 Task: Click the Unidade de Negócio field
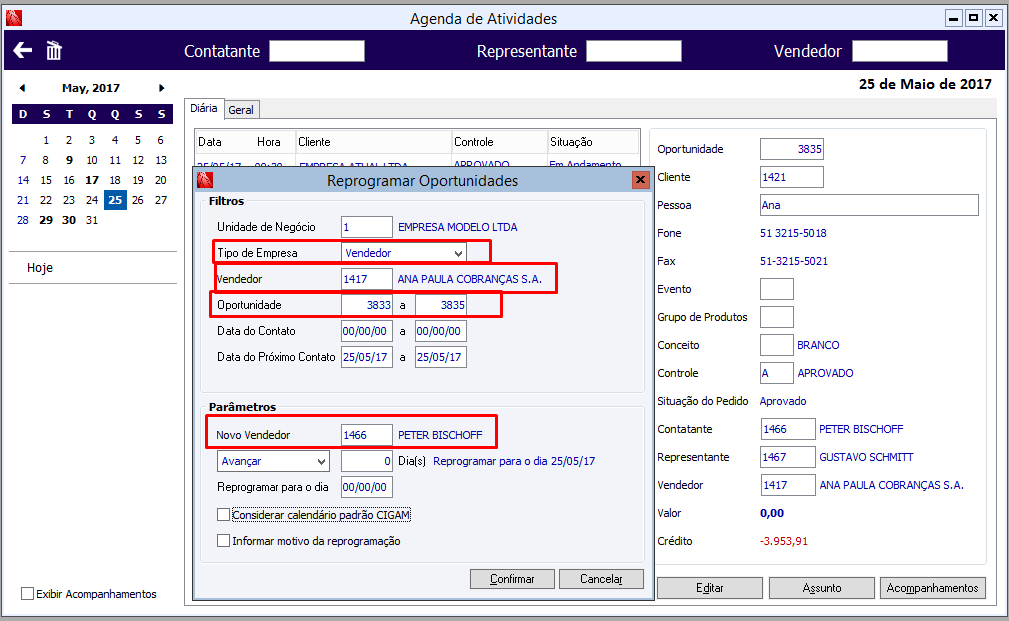(367, 227)
